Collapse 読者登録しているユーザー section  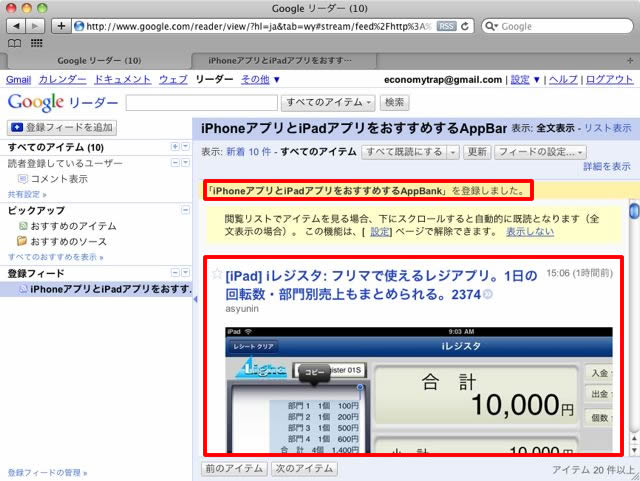[x=175, y=163]
